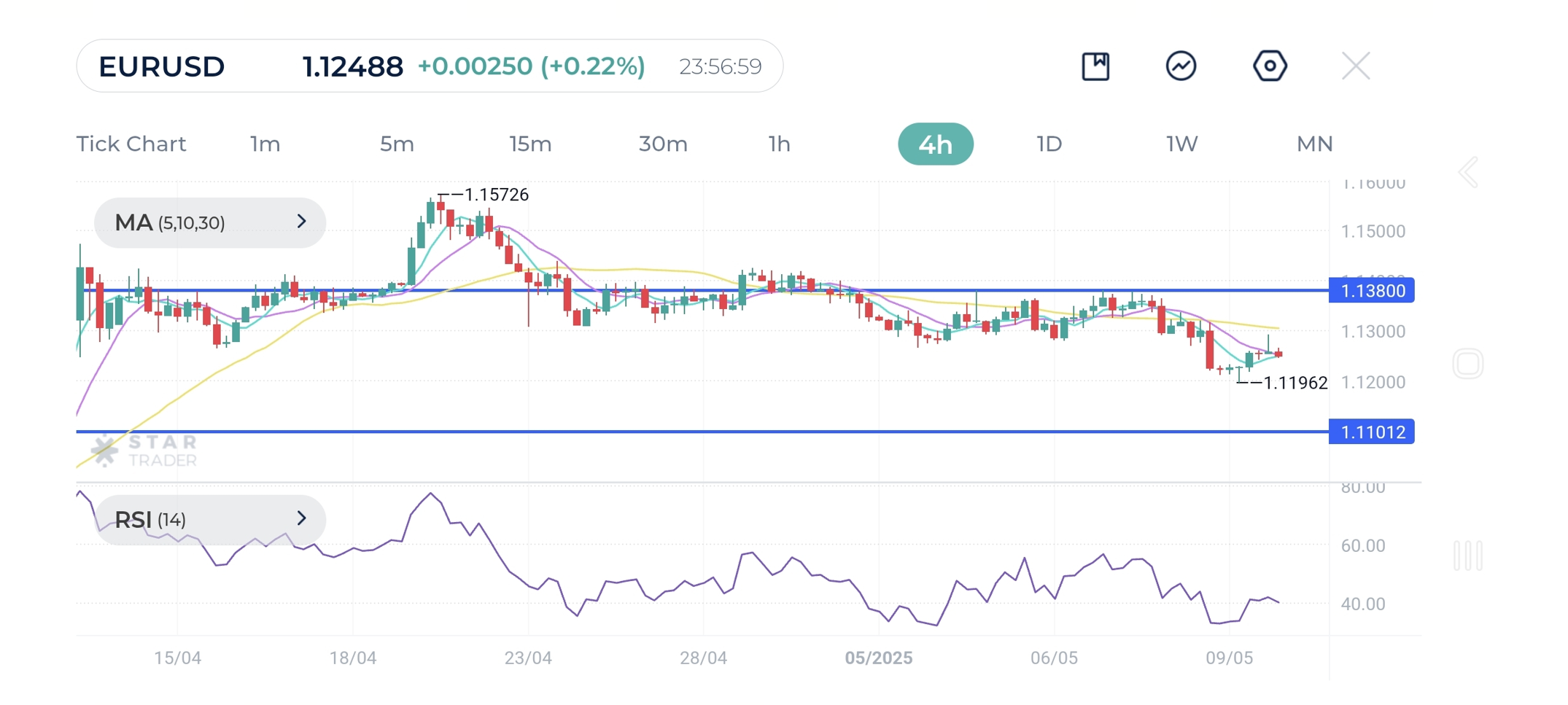Select the 1m timeframe
The width and height of the screenshot is (1568, 705).
265,144
